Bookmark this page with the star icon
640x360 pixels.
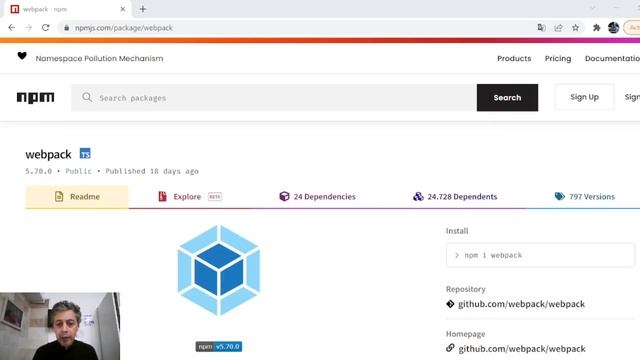576,28
